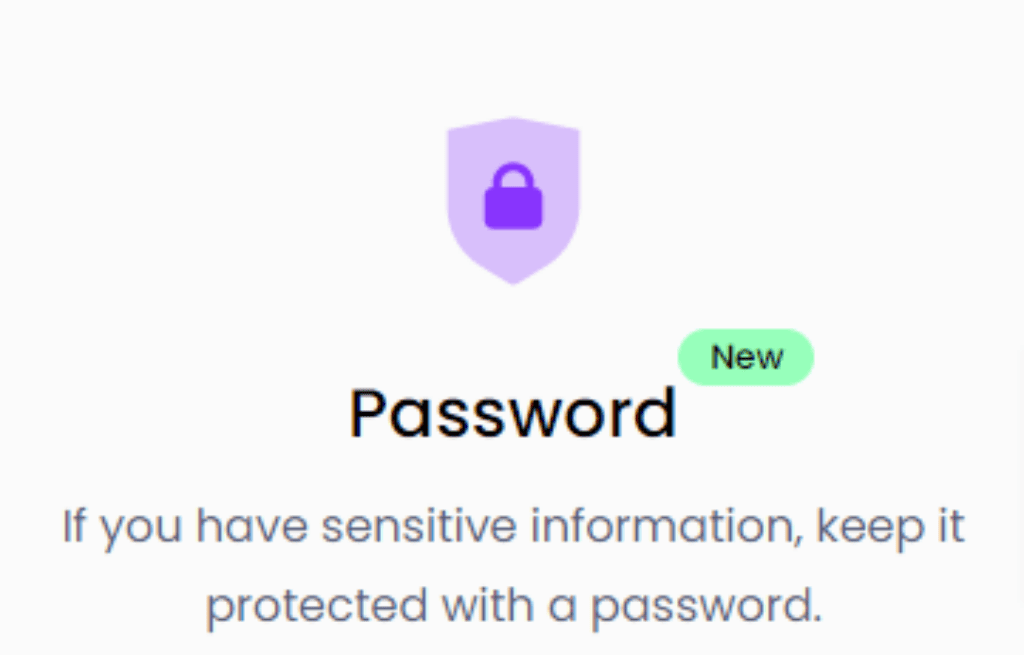Click the shield's top edge

coord(513,122)
